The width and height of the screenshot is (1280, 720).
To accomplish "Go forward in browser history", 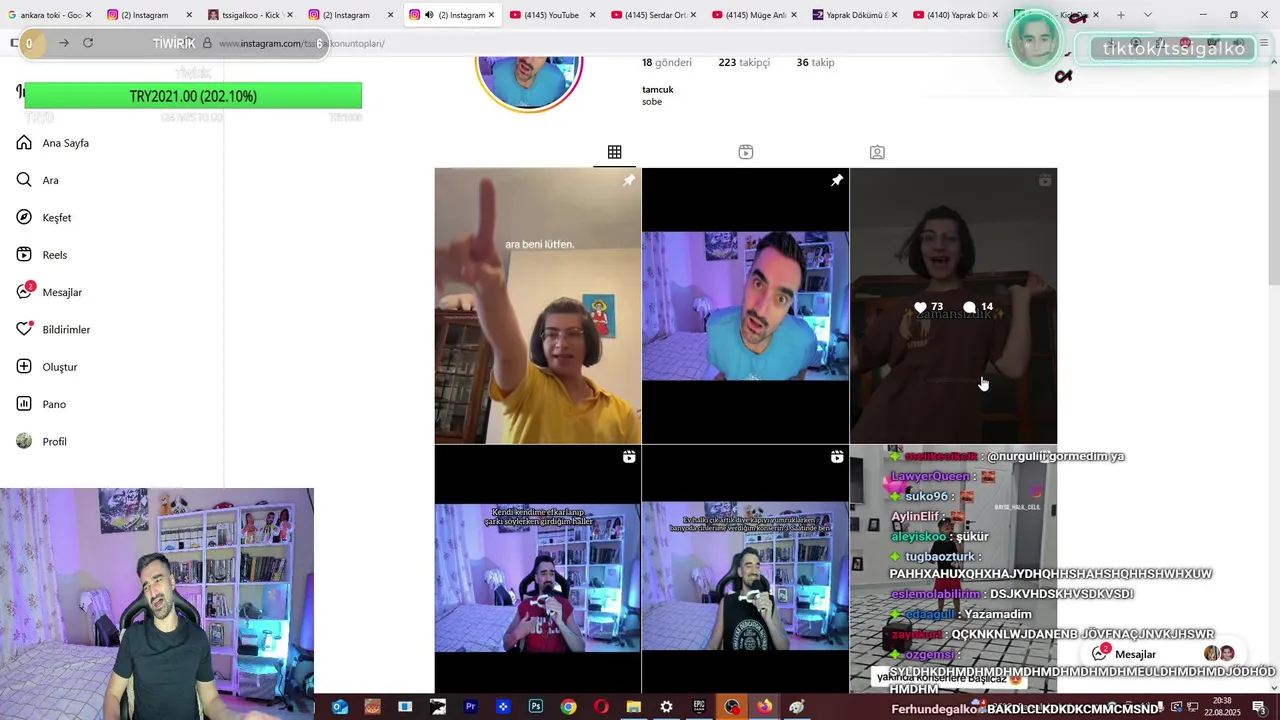I will [x=64, y=43].
